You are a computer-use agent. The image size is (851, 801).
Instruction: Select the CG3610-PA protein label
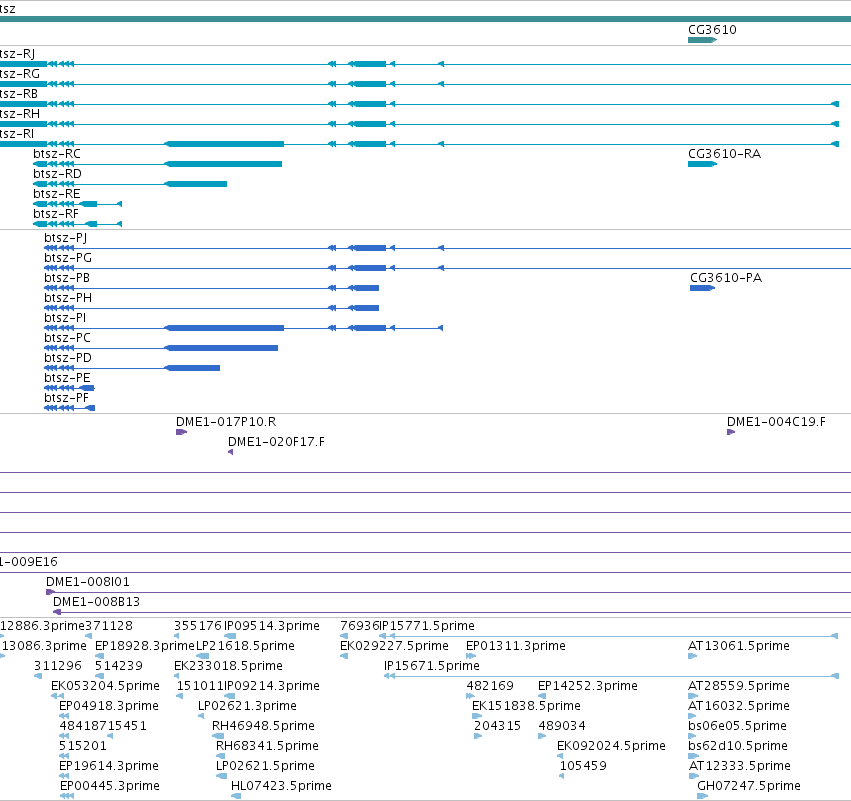tap(726, 278)
